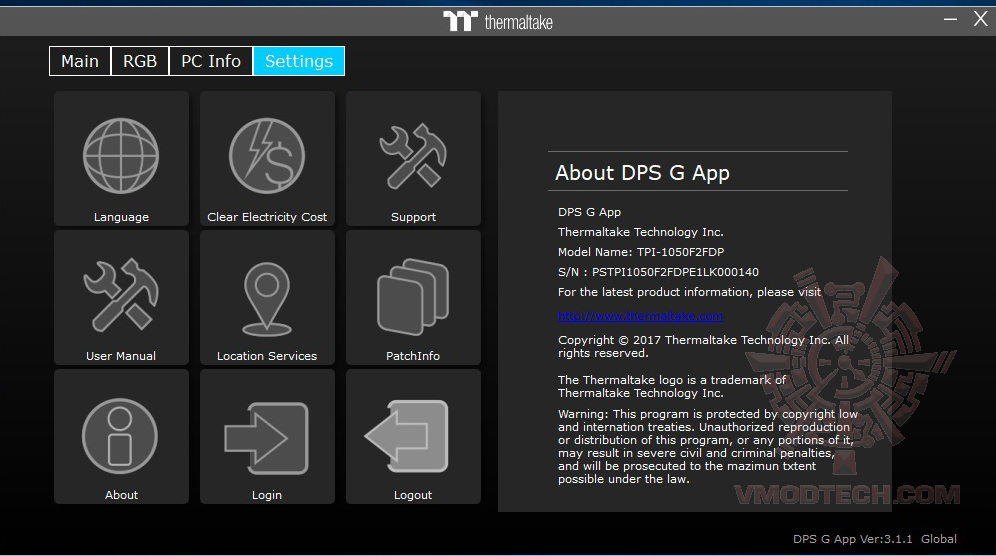The image size is (996, 556).
Task: Click the Warning paragraph text
Action: 708,446
